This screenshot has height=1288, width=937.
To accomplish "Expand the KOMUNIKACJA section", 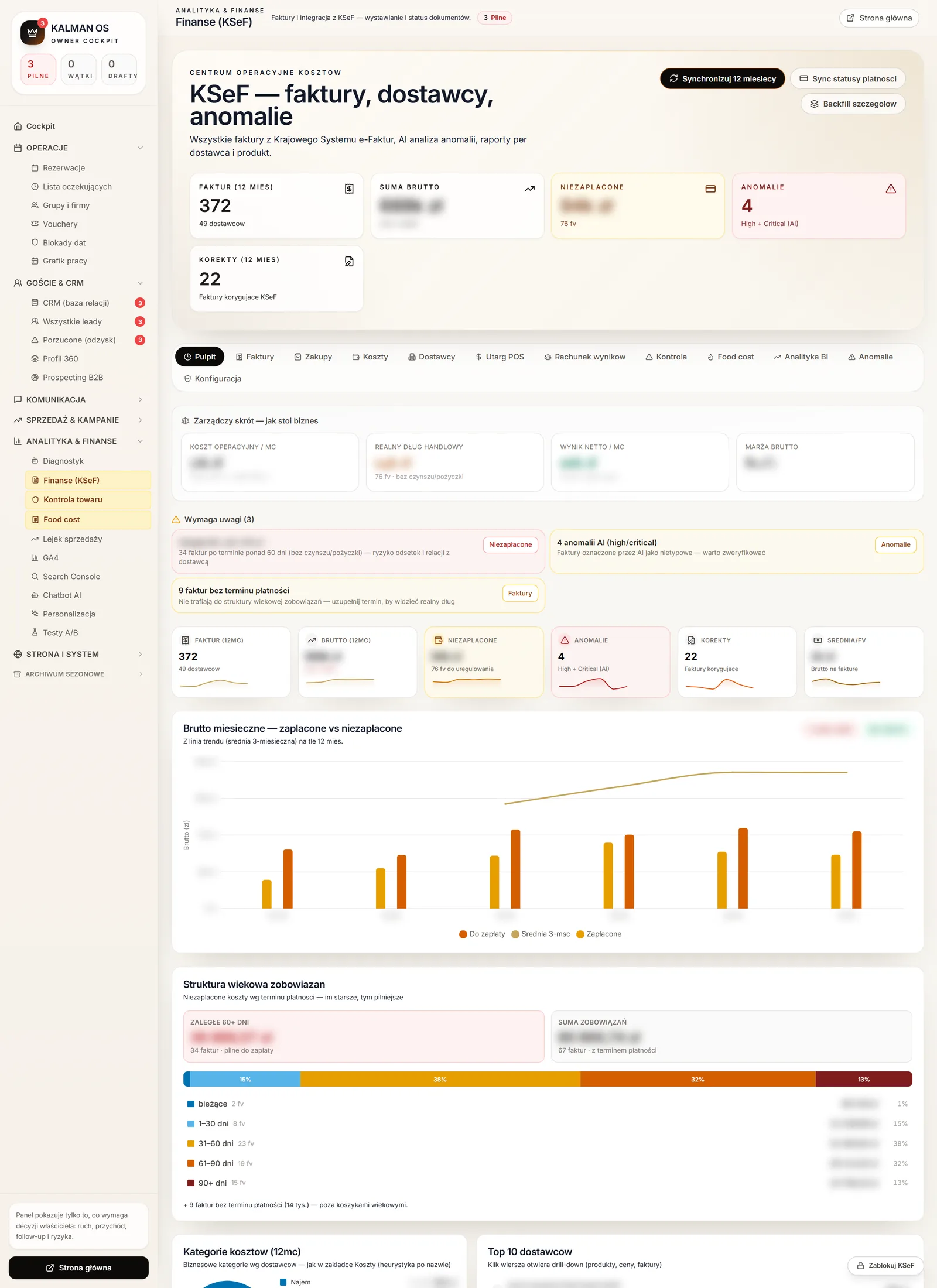I will coord(141,400).
